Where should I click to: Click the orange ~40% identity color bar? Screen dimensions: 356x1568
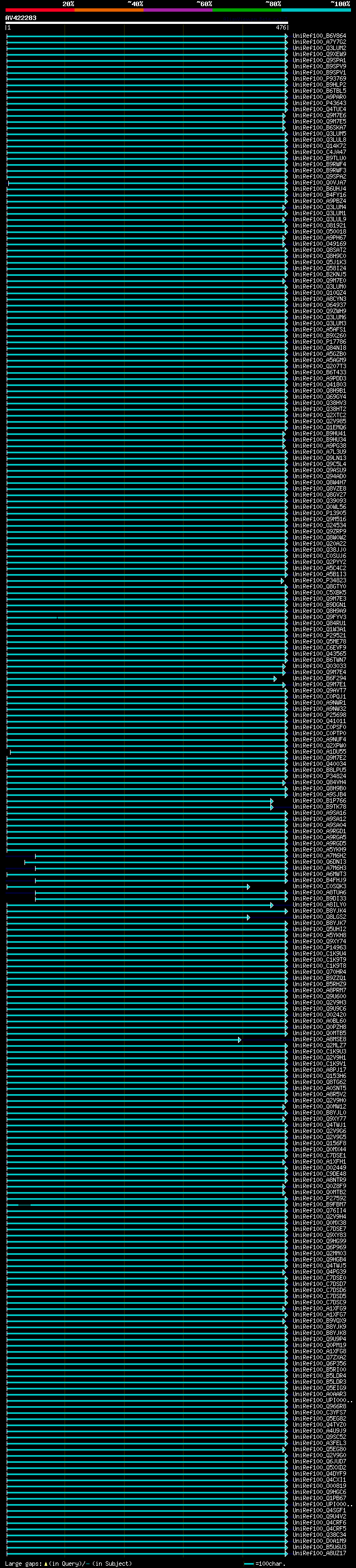tap(109, 10)
